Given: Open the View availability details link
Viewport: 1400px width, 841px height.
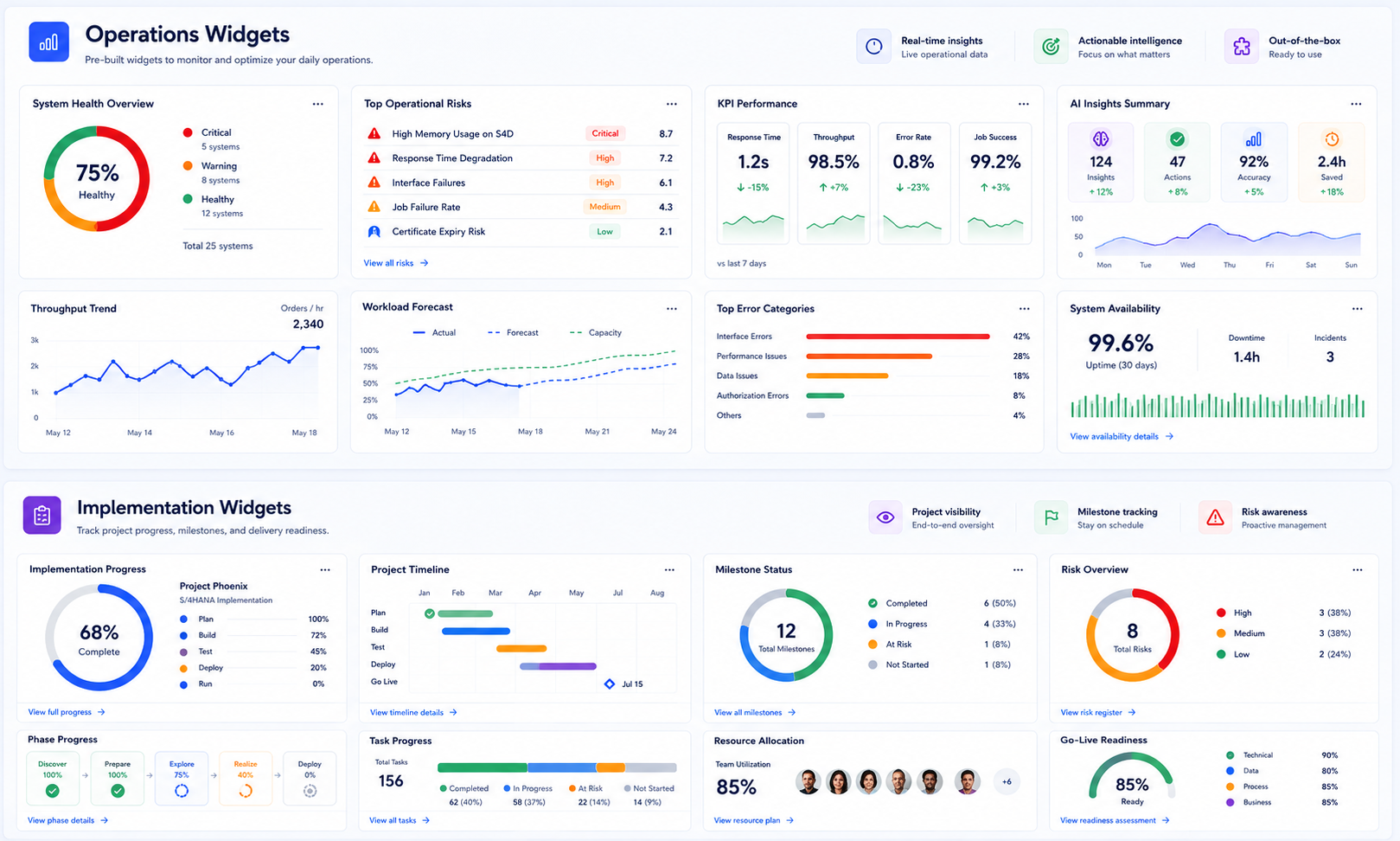Looking at the screenshot, I should tap(1122, 437).
